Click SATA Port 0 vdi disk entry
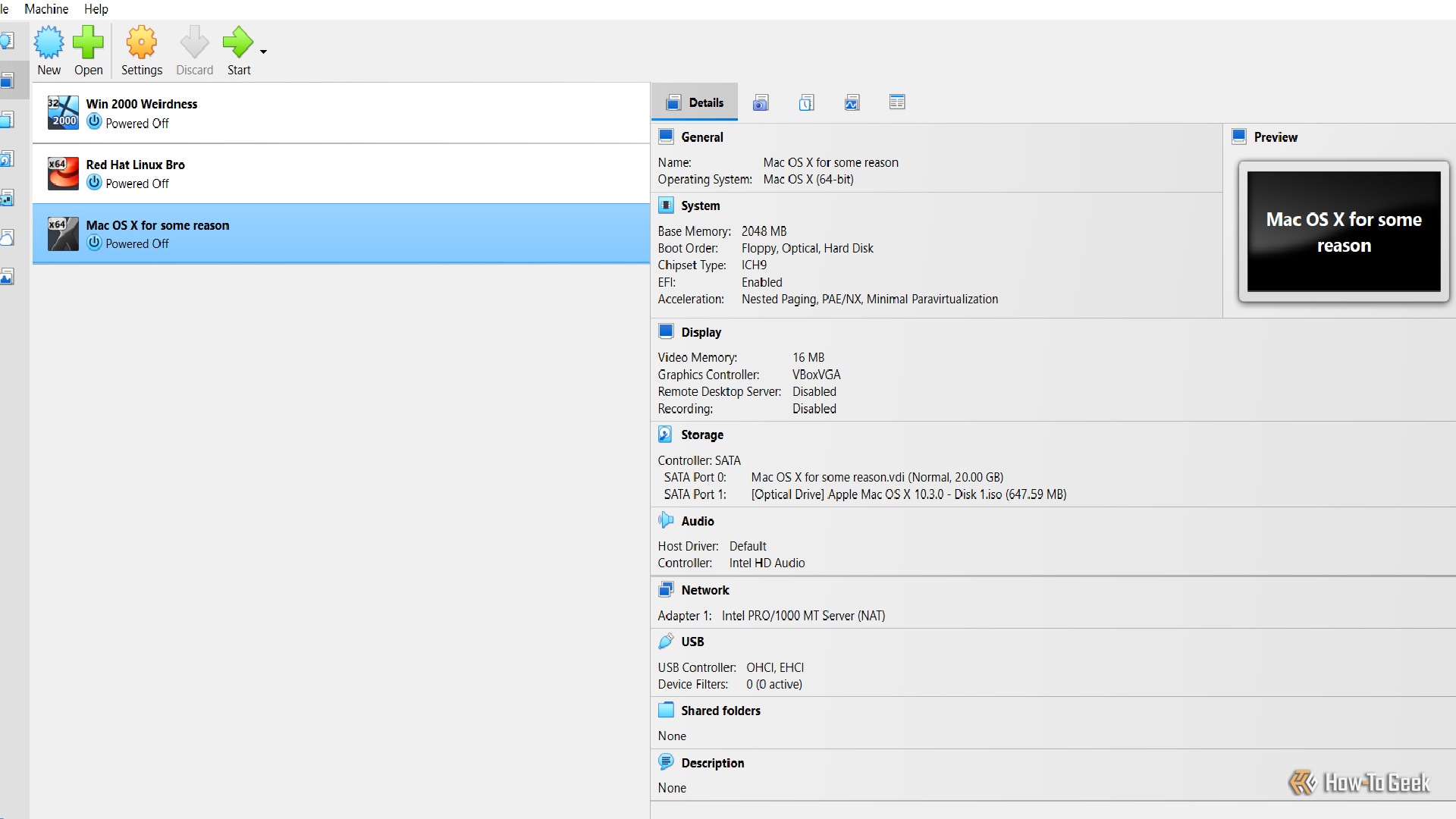 click(x=877, y=477)
